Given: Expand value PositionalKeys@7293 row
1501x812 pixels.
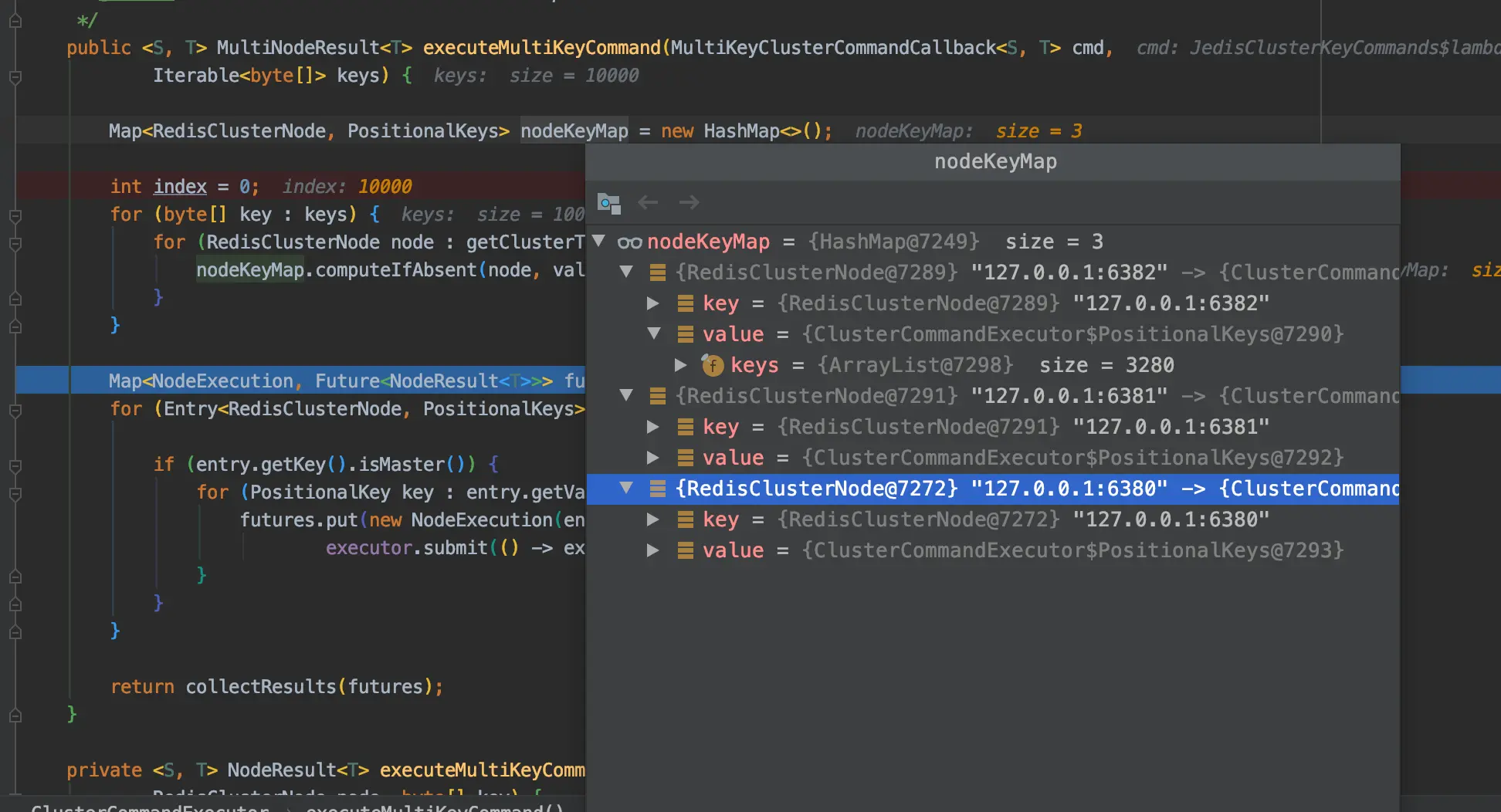Looking at the screenshot, I should pos(653,550).
